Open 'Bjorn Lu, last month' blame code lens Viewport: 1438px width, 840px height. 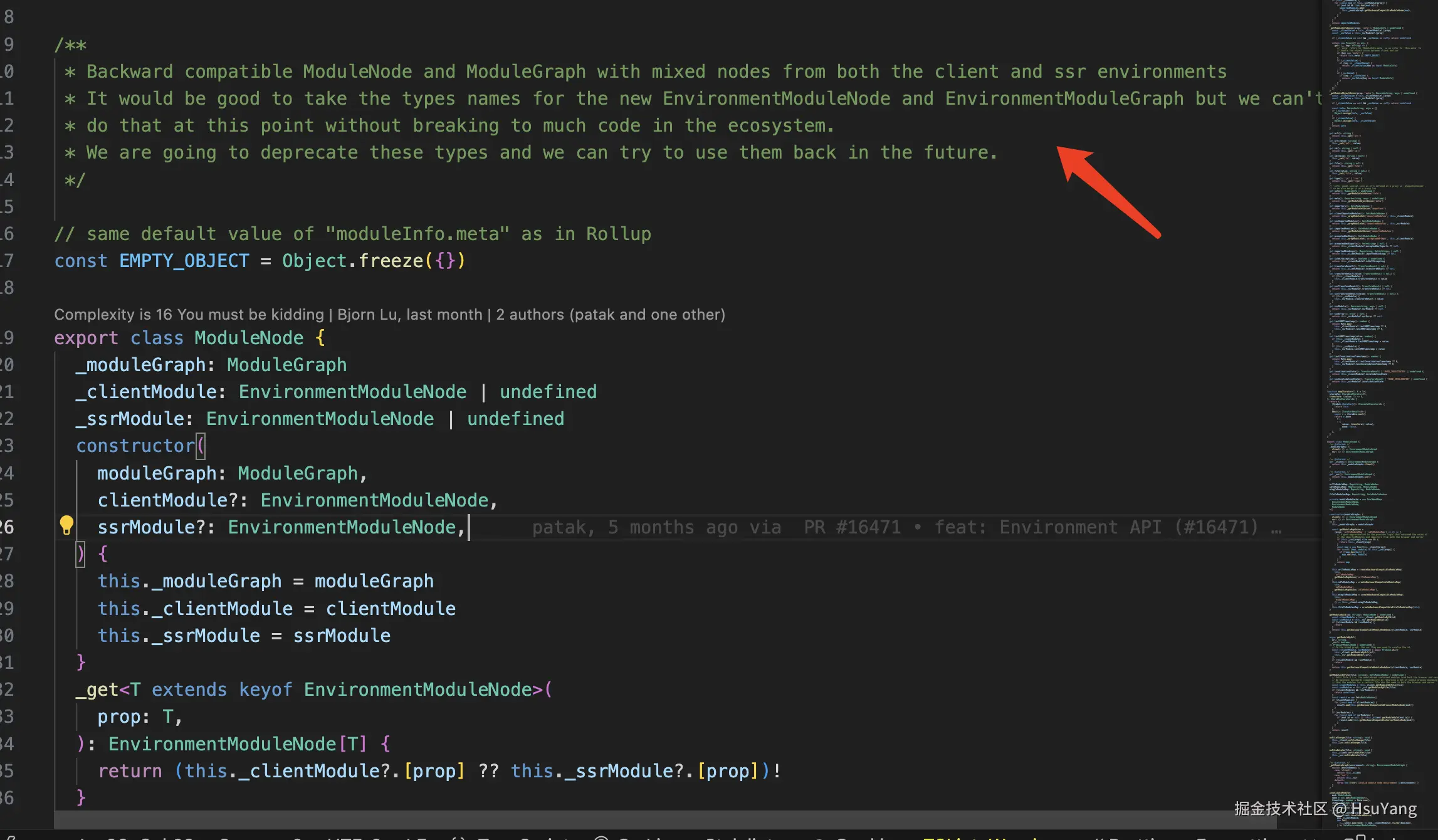coord(409,315)
